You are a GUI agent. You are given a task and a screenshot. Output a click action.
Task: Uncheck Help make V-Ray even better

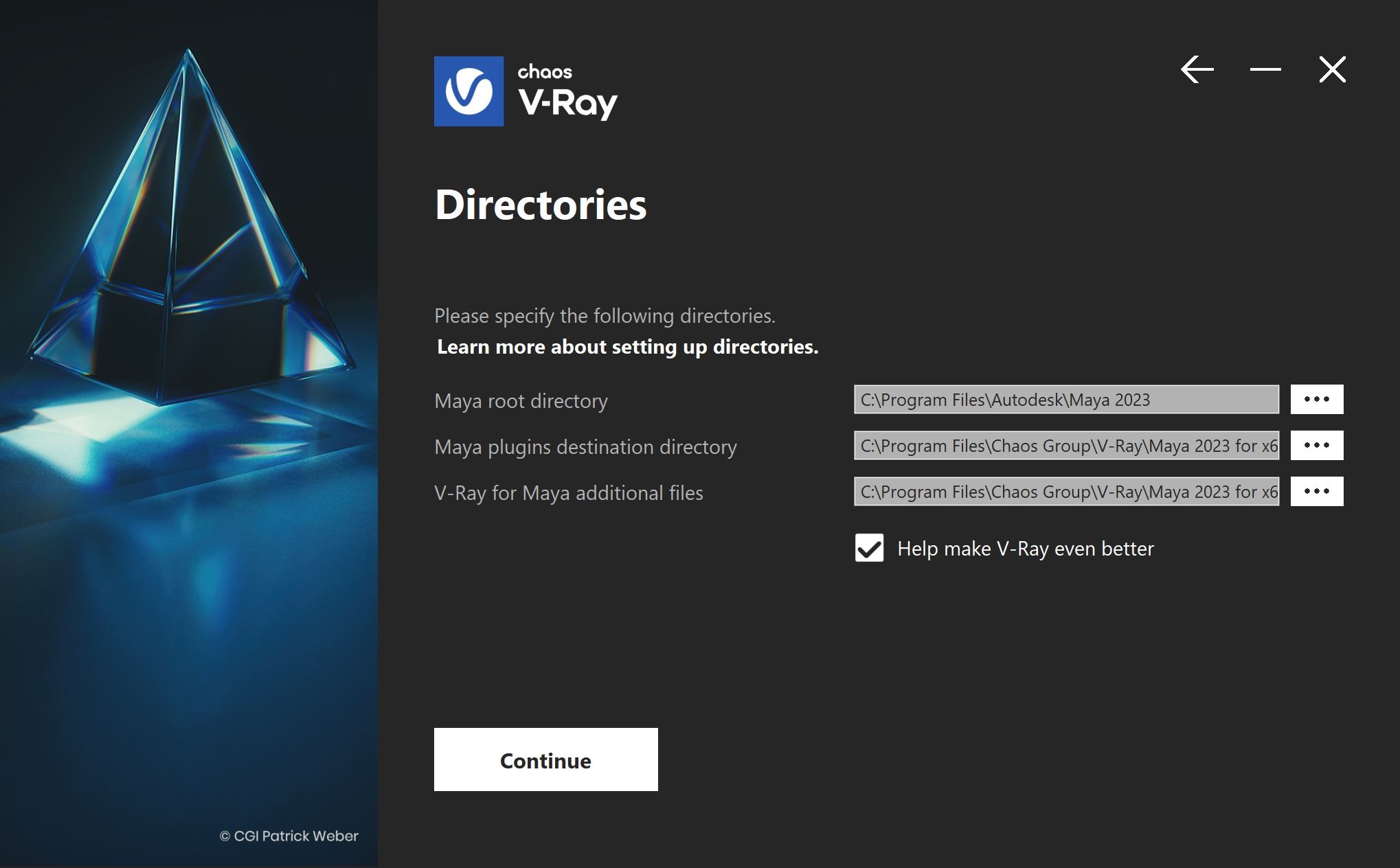(869, 549)
